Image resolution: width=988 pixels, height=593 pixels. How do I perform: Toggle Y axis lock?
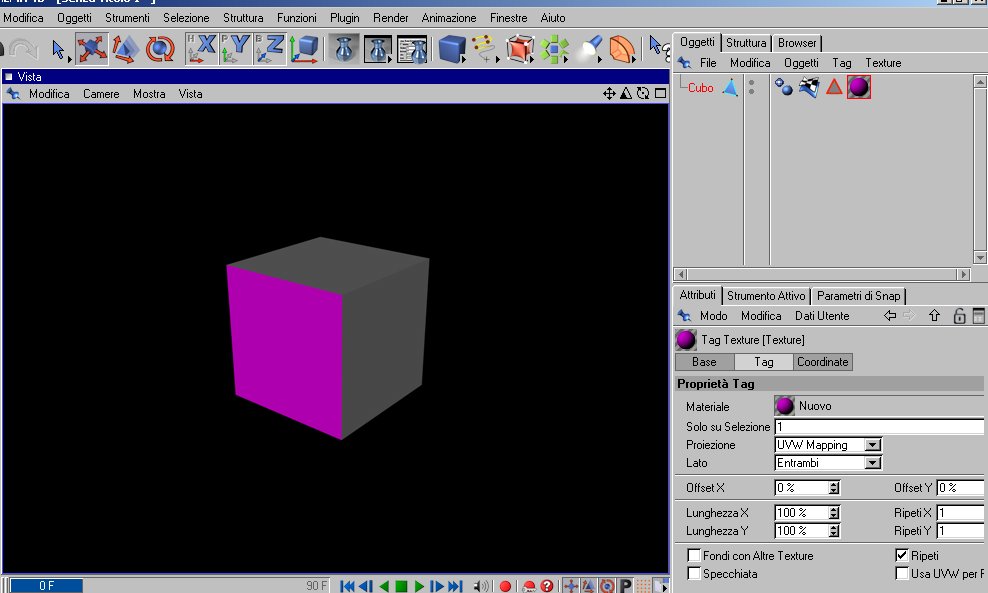pos(236,49)
